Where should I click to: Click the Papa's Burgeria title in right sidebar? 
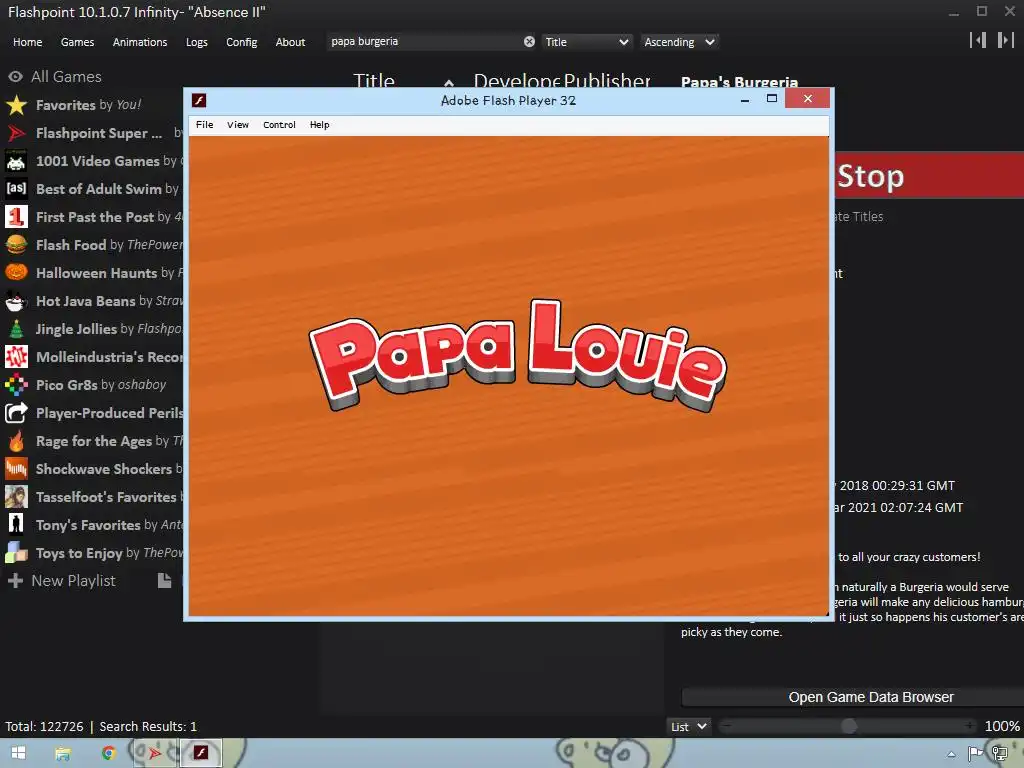point(739,82)
